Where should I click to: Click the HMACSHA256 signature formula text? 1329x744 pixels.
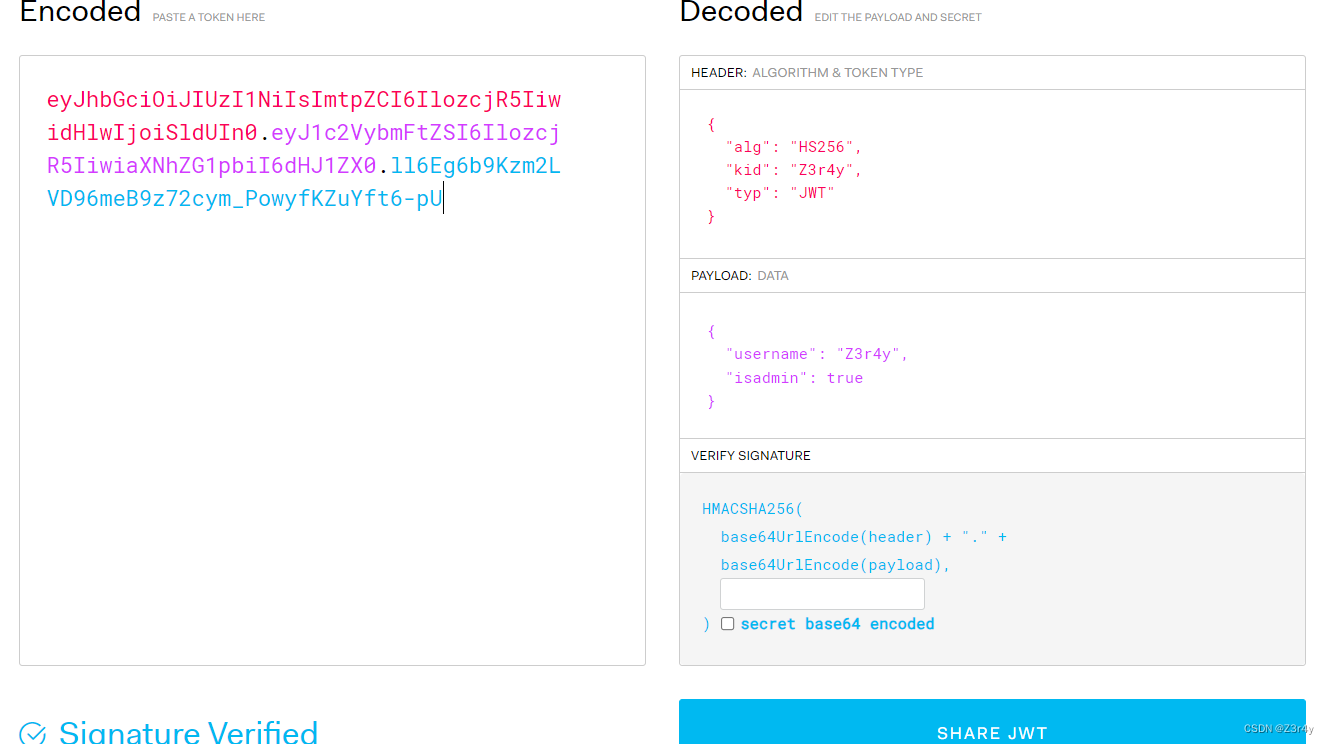(751, 508)
